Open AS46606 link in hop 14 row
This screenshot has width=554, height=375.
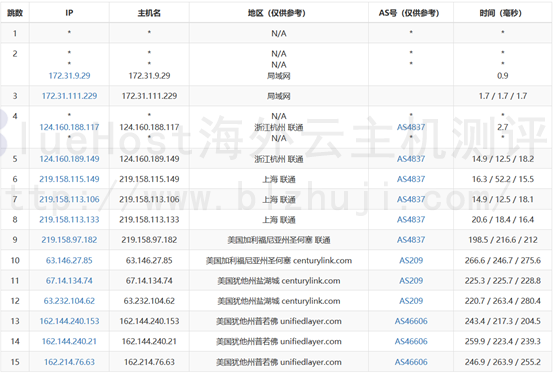click(x=411, y=341)
